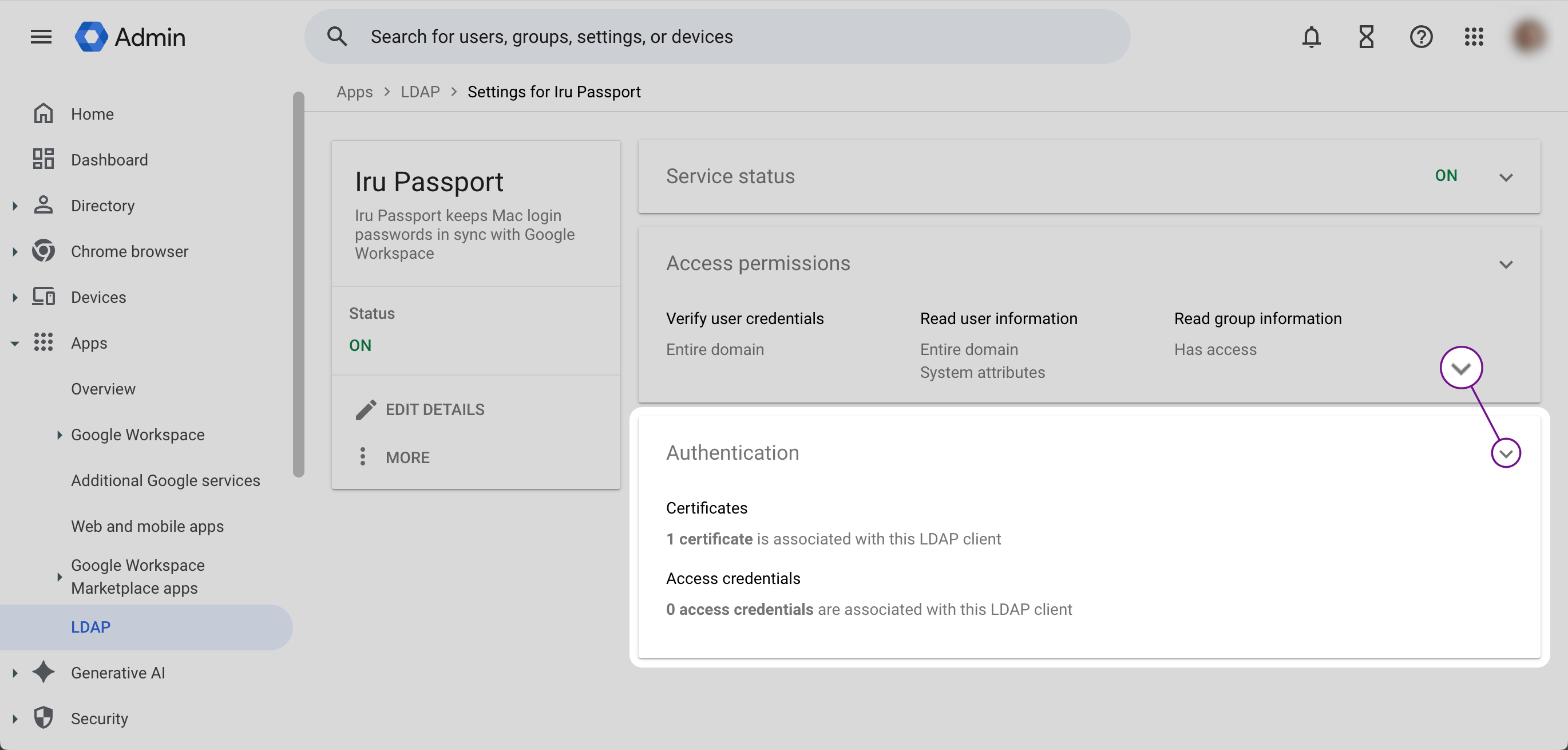The height and width of the screenshot is (750, 1568).
Task: Select LDAP in the sidebar
Action: click(146, 627)
